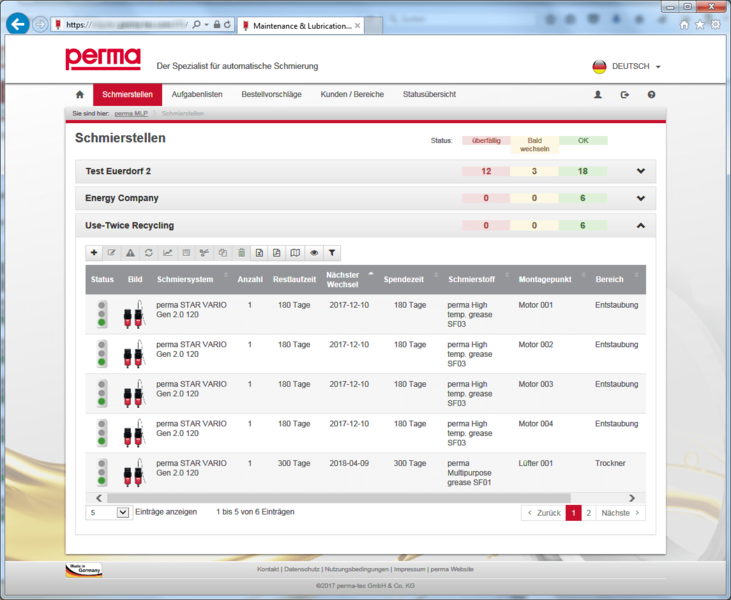
Task: Open the entries per page dropdown
Action: point(108,512)
